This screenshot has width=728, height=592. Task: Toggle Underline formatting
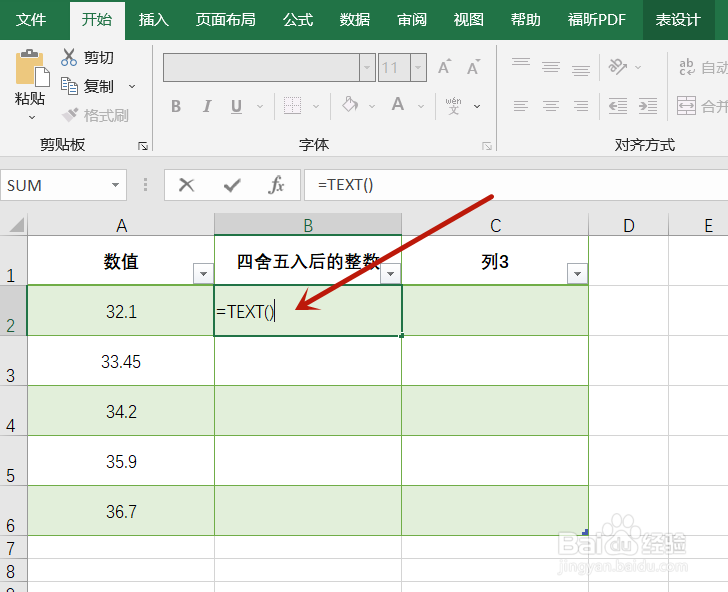(236, 106)
